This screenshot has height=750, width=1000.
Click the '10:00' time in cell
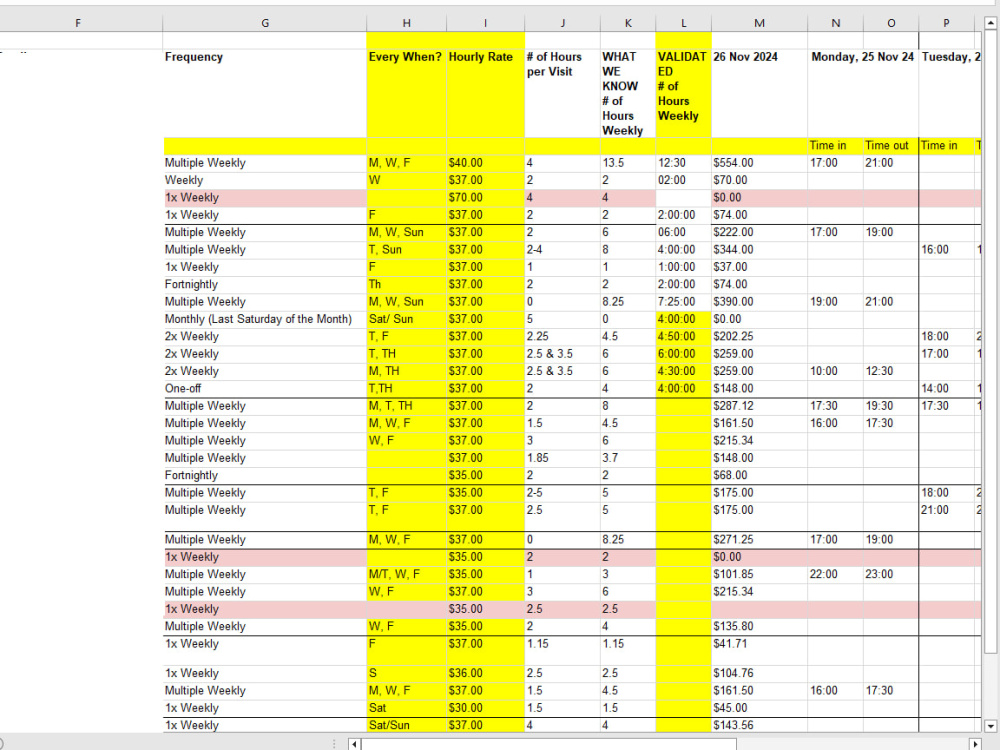pos(835,371)
